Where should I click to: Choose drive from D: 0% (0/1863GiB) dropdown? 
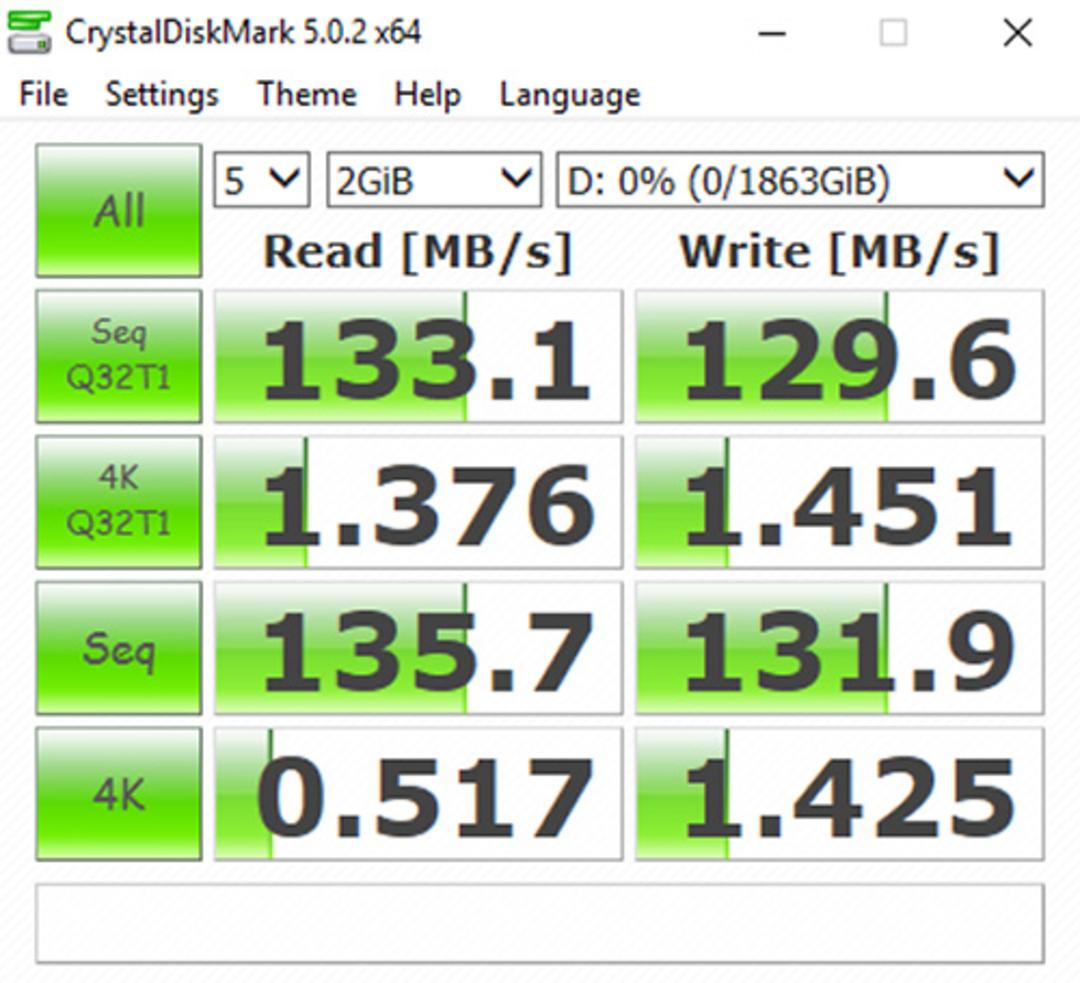[800, 180]
